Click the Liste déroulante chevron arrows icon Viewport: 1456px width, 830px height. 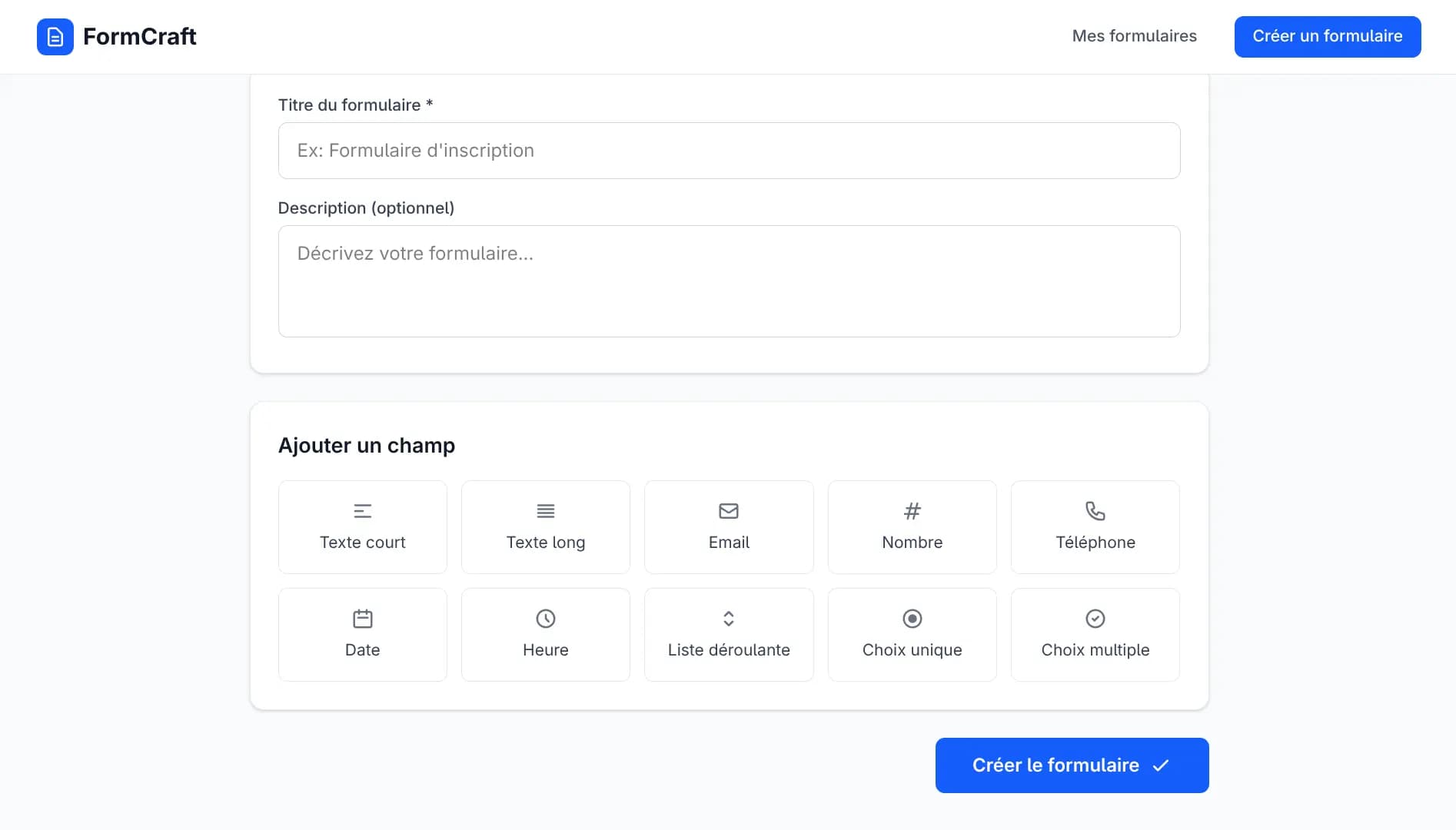pos(728,619)
